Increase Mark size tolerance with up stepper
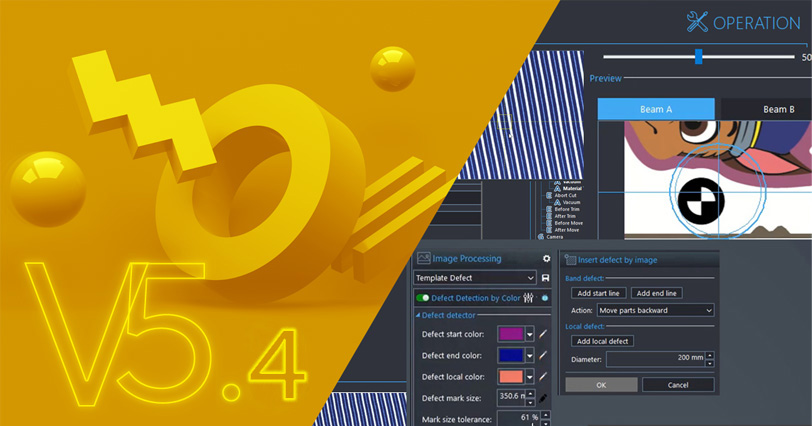The width and height of the screenshot is (812, 426). pos(546,415)
